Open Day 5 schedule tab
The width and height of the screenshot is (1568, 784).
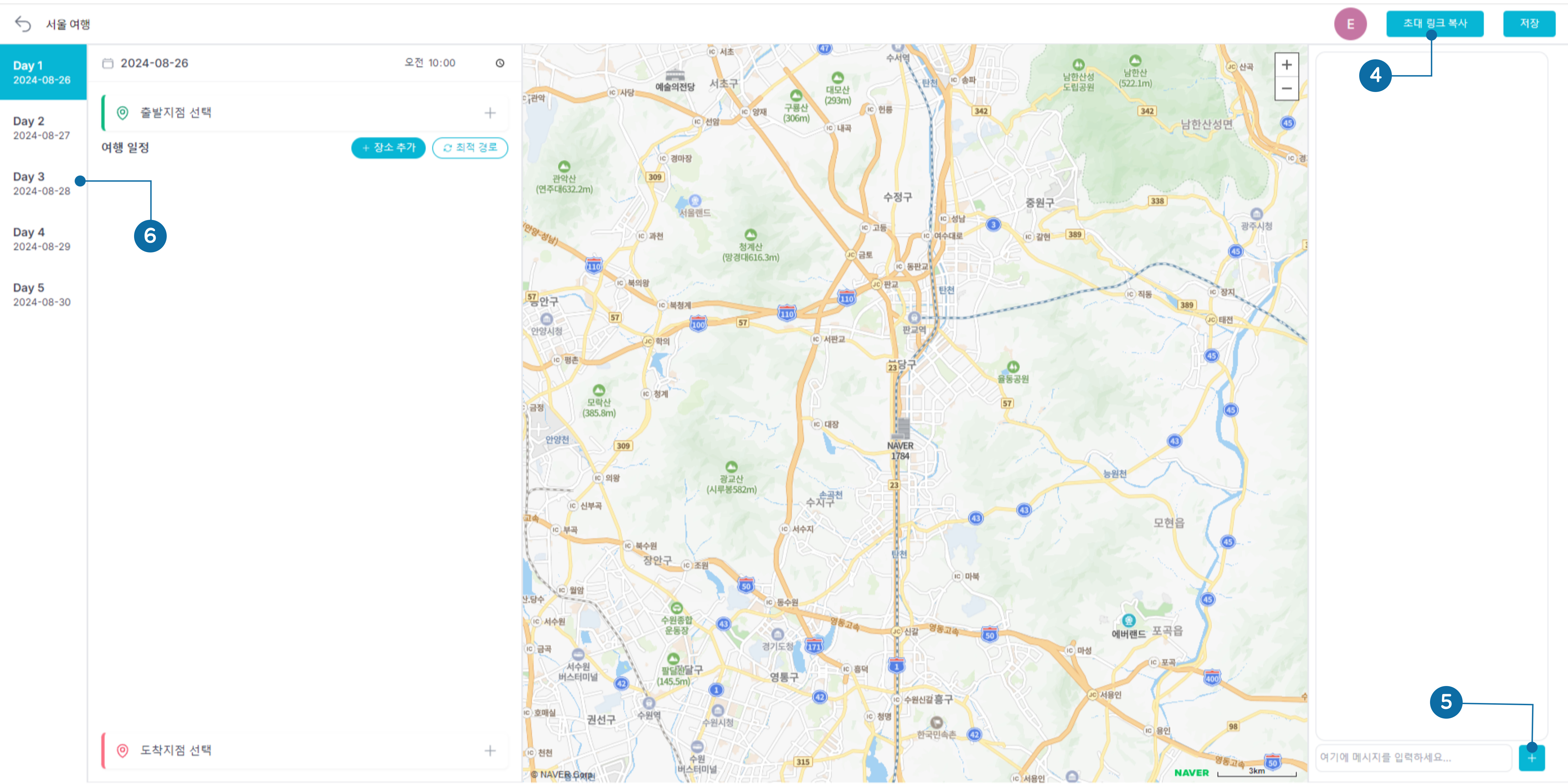pos(43,294)
